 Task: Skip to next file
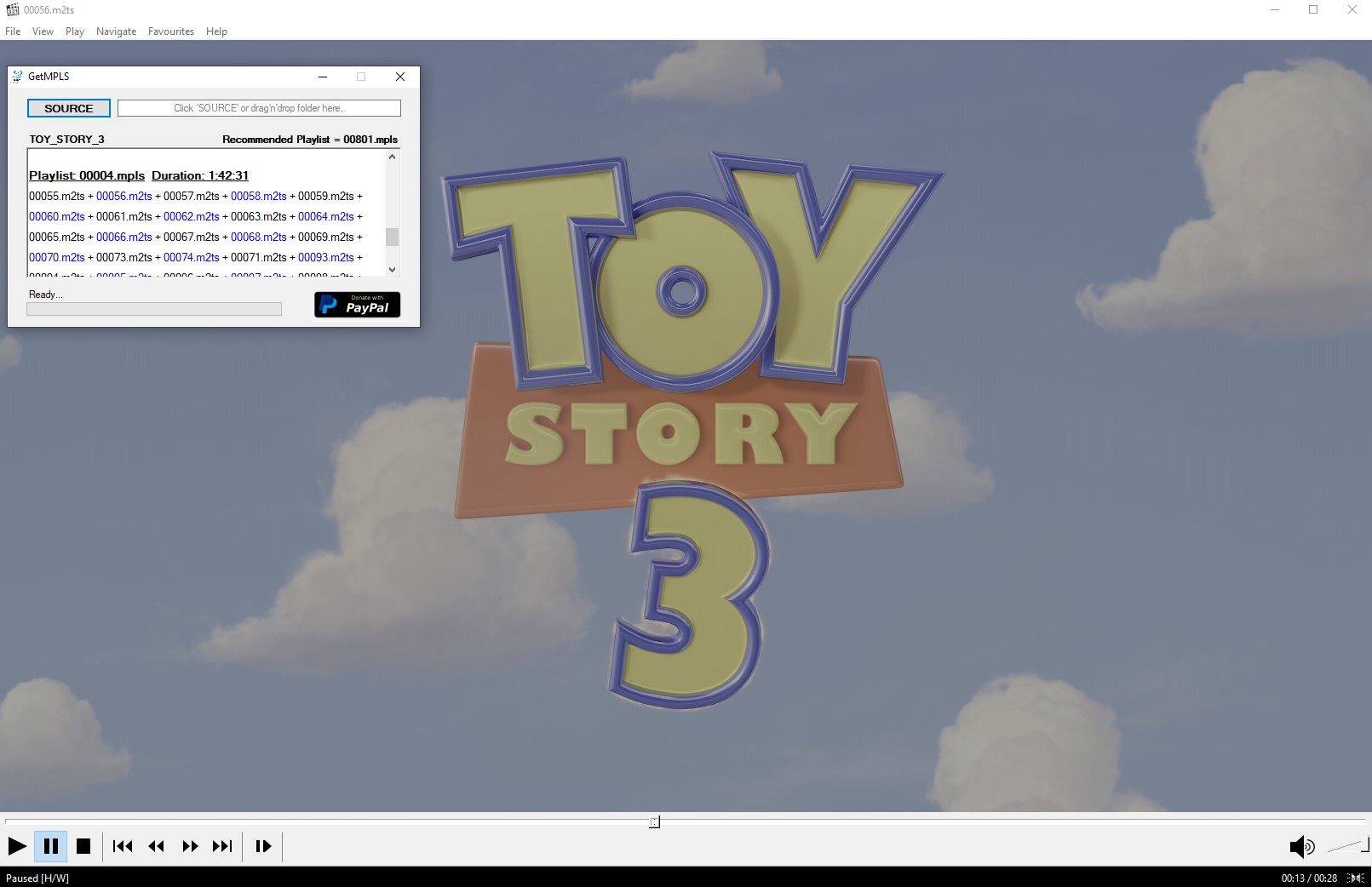pyautogui.click(x=222, y=846)
